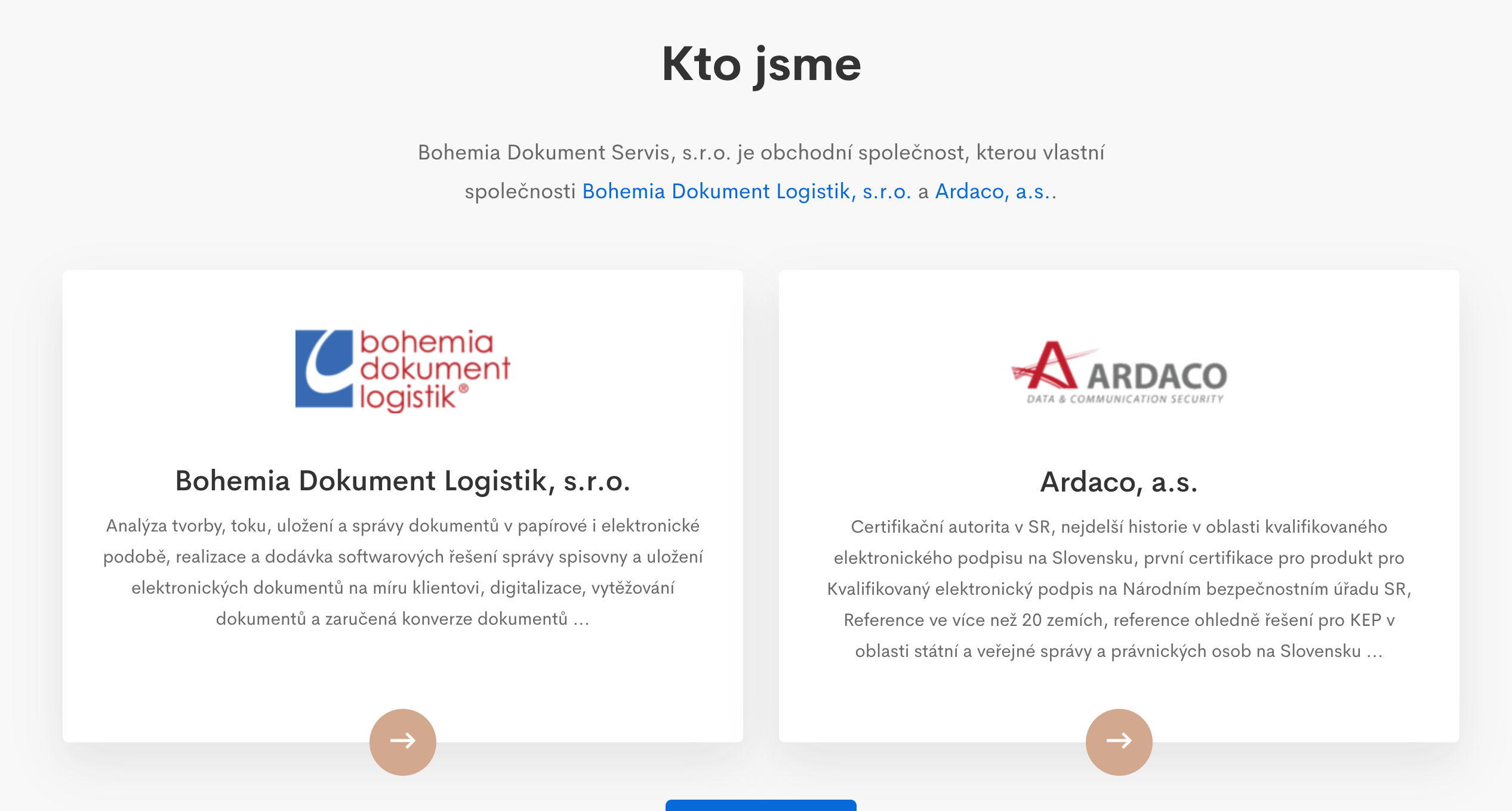Click the 'Bohemia Dokument Logistik, s.r.o.' card heading
This screenshot has height=811, width=1512.
pos(402,481)
